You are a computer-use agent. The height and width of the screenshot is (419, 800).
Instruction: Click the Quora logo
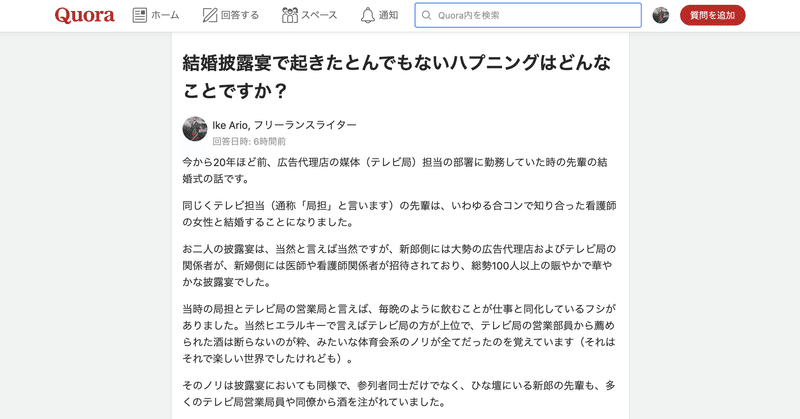(x=85, y=15)
